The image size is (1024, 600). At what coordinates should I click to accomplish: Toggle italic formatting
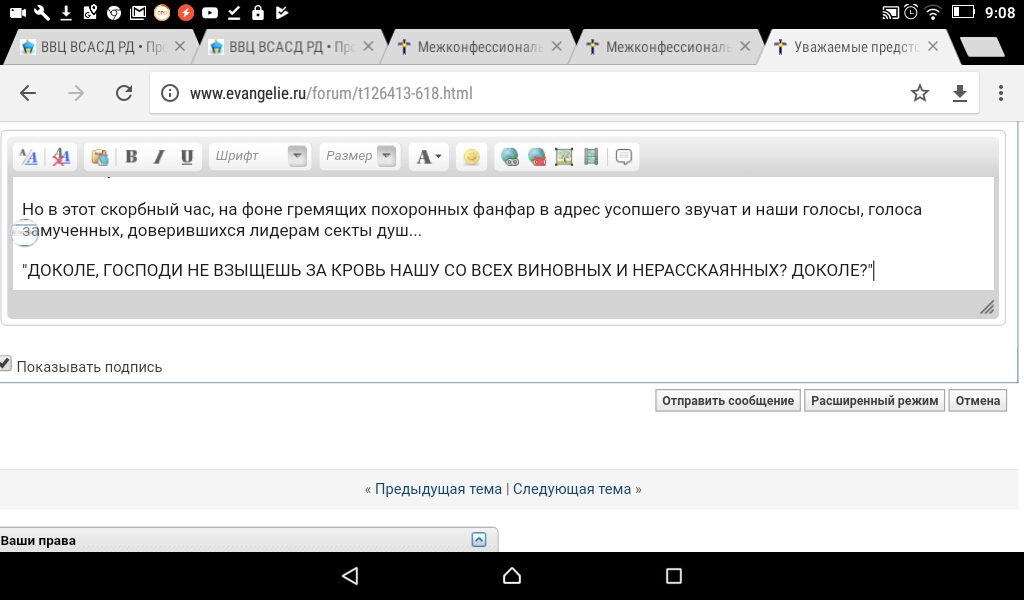tap(158, 157)
